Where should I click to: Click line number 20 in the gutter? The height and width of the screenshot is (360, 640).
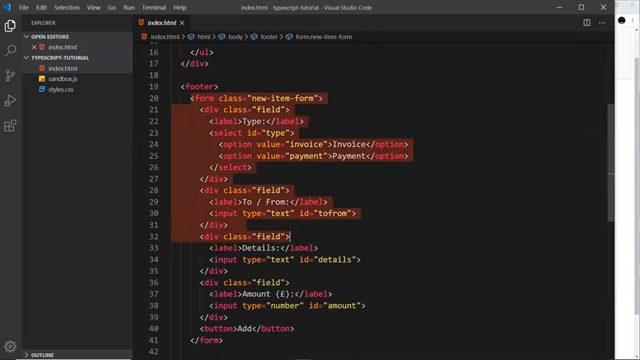pos(153,98)
